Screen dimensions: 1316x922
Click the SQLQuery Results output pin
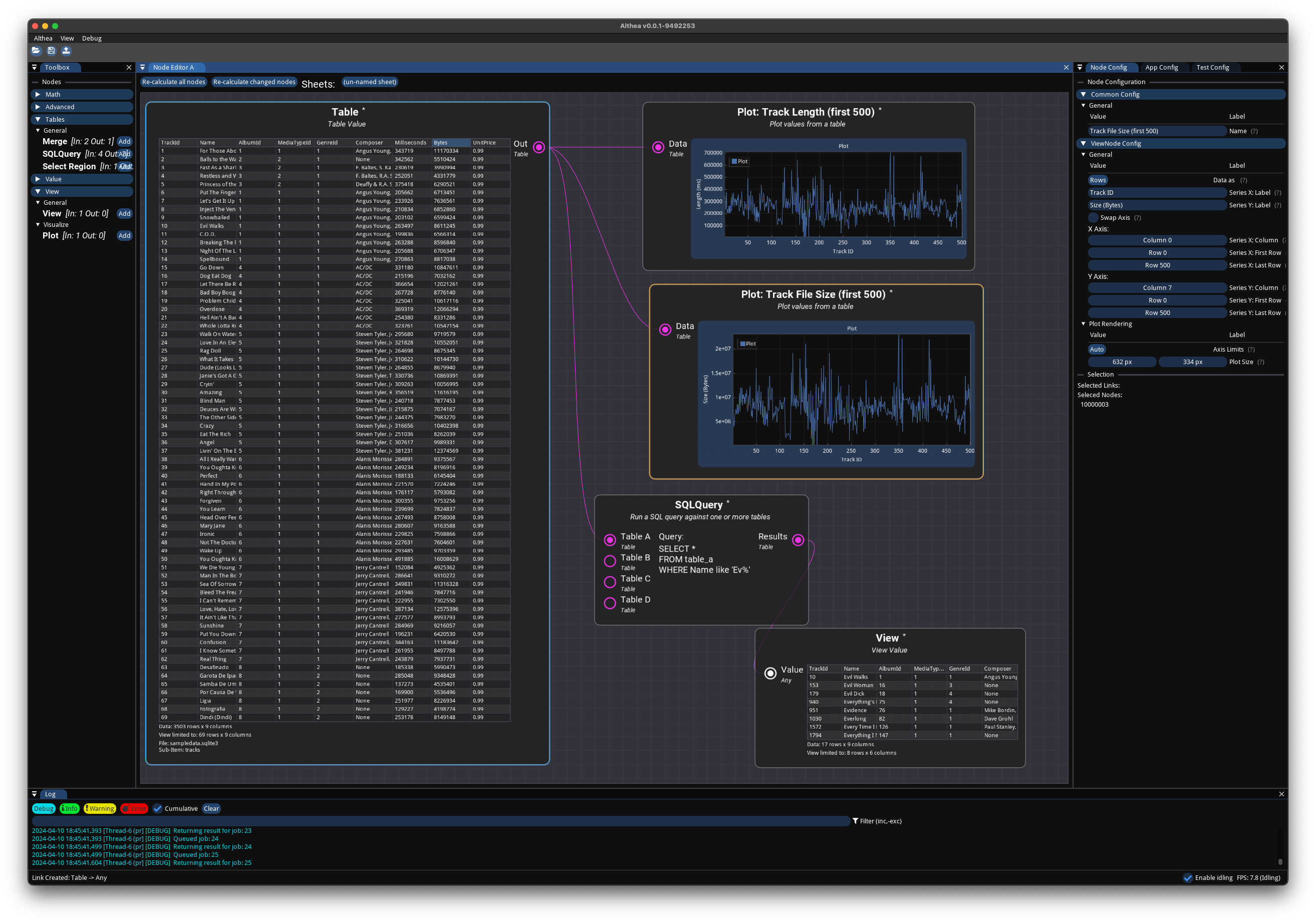(798, 540)
